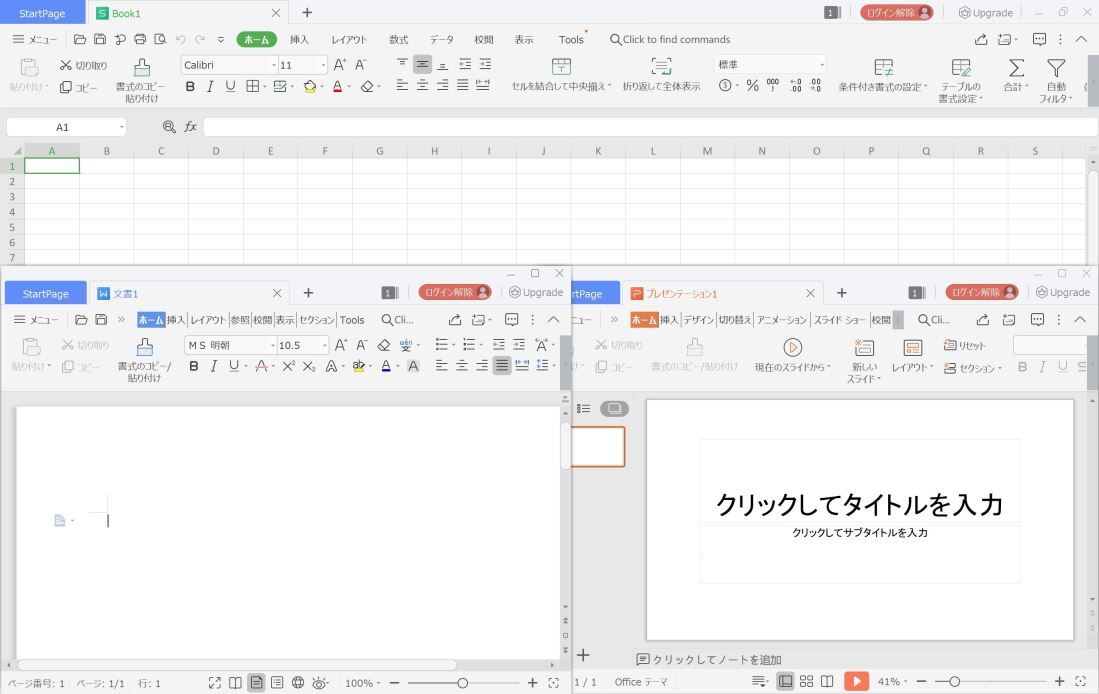Click the percent style icon in spreadsheet
1099x694 pixels.
(752, 86)
